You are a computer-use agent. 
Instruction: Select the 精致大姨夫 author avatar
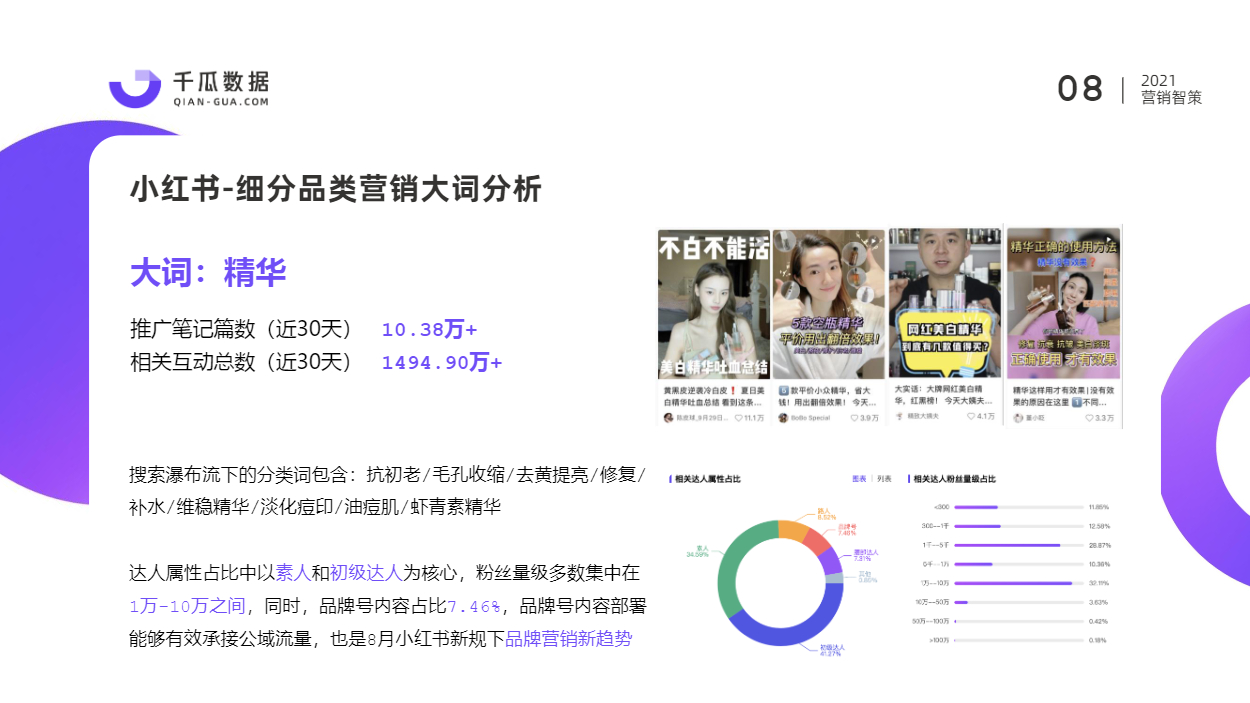point(900,417)
